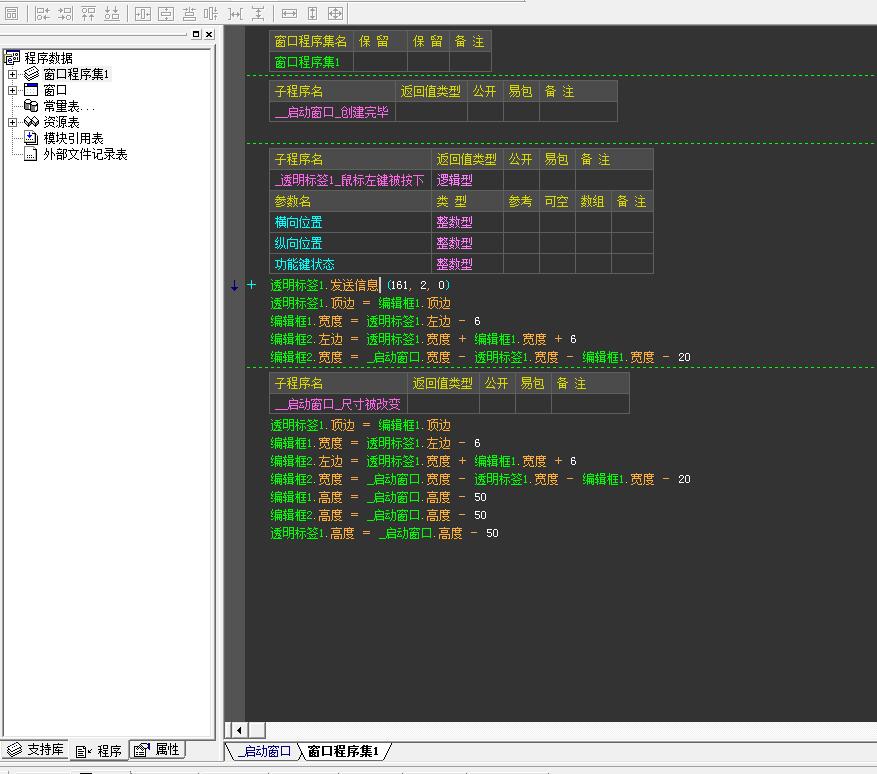
Task: Click the 窗口程序集1 tree icon
Action: pyautogui.click(x=31, y=73)
